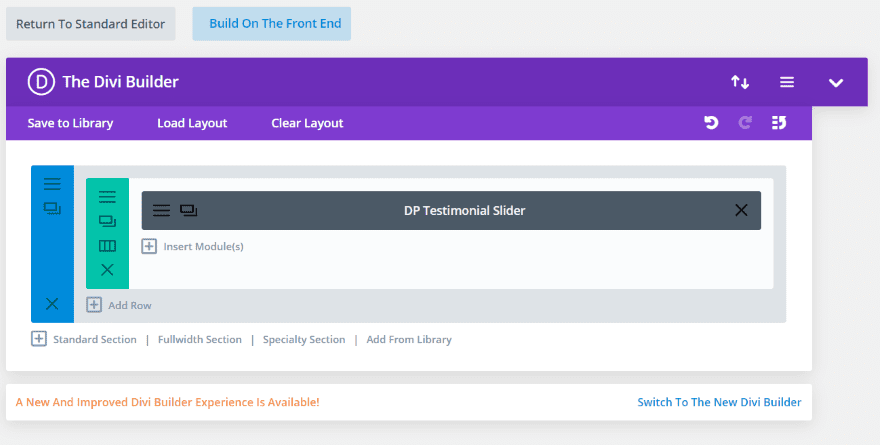Collapse the Divi Builder panel chevron
The width and height of the screenshot is (880, 445).
pyautogui.click(x=836, y=82)
